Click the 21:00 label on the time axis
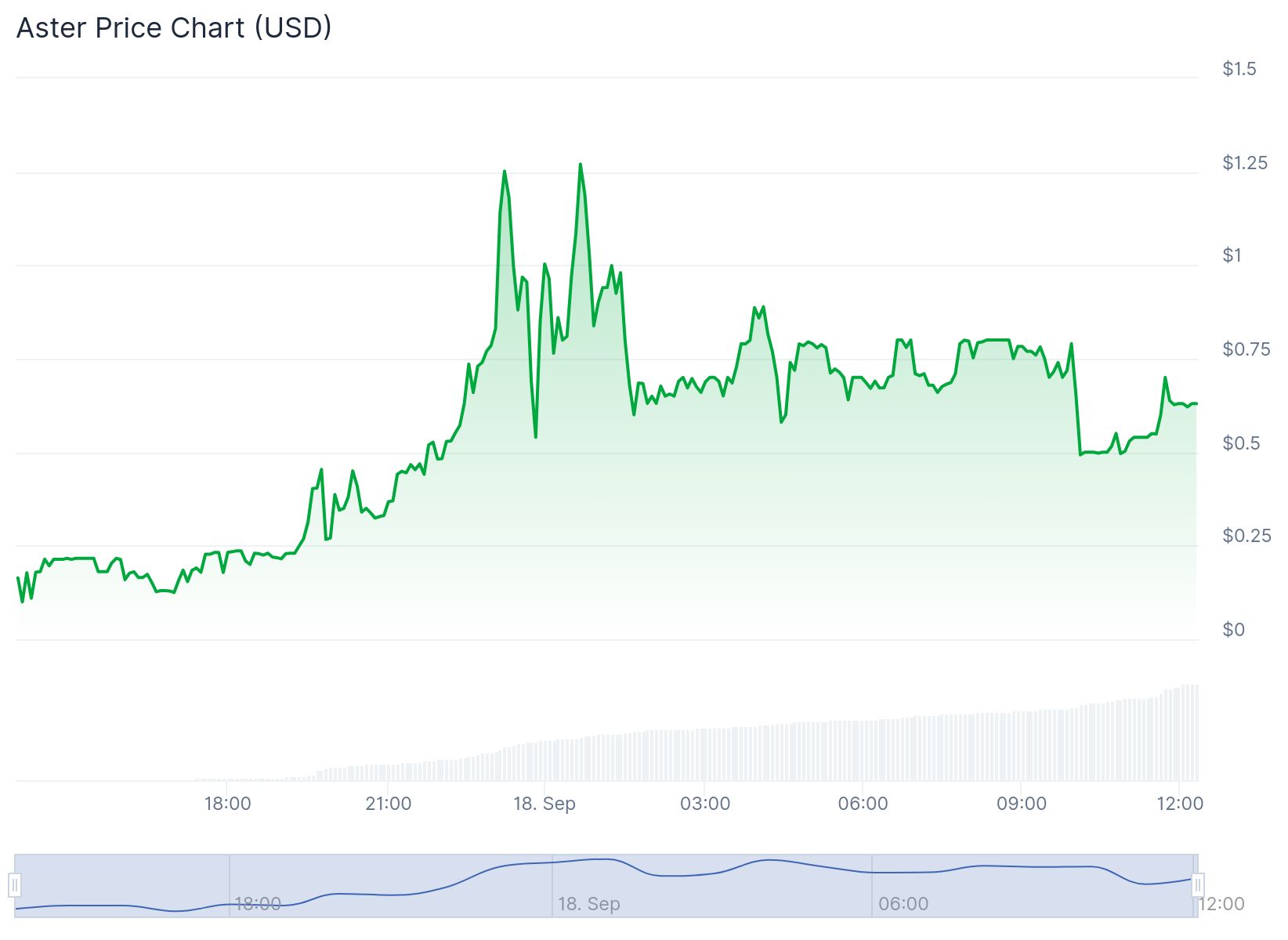Viewport: 1288px width, 940px height. pyautogui.click(x=388, y=804)
